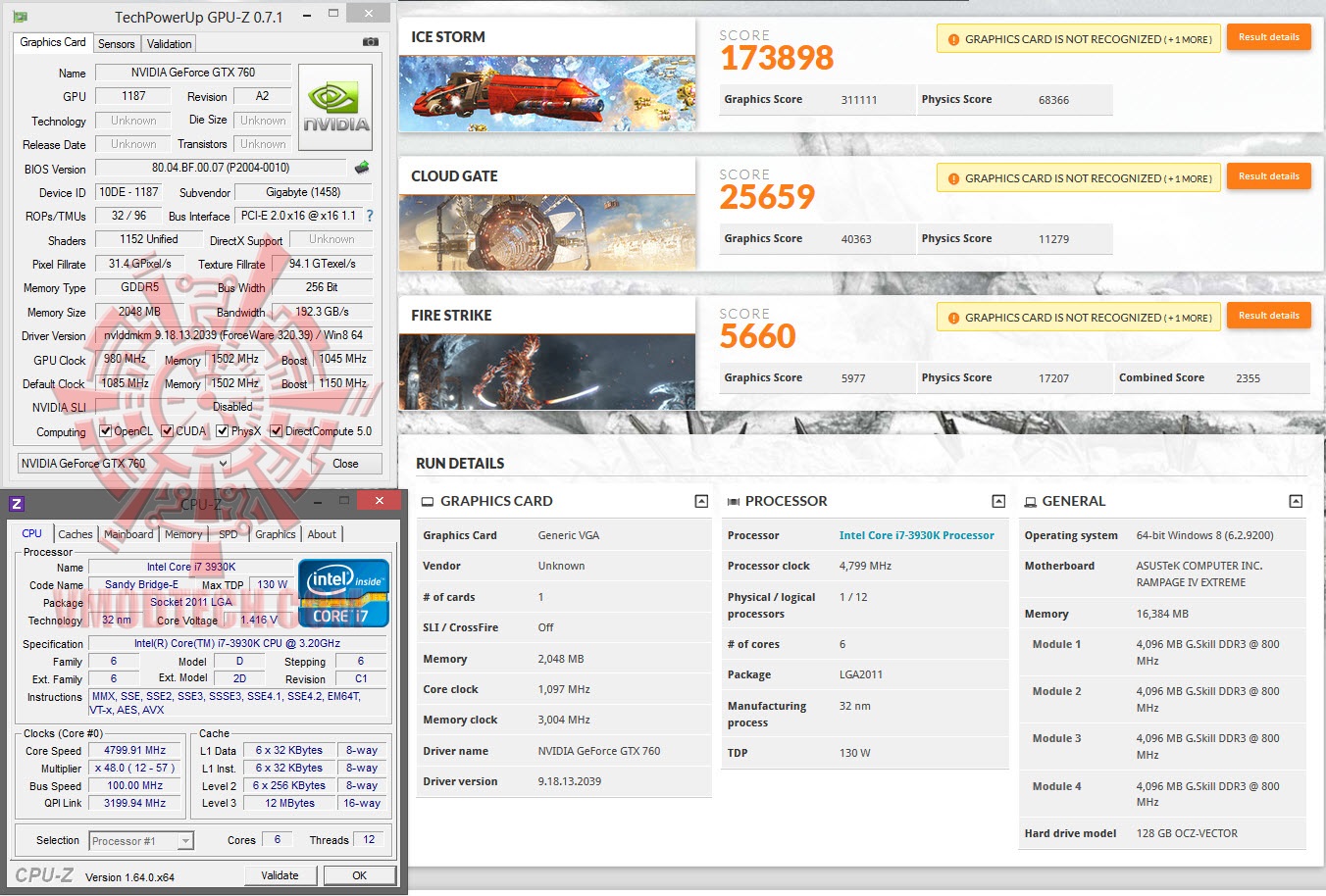The image size is (1326, 896).
Task: Open Result details for Ice Storm
Action: coord(1269,37)
